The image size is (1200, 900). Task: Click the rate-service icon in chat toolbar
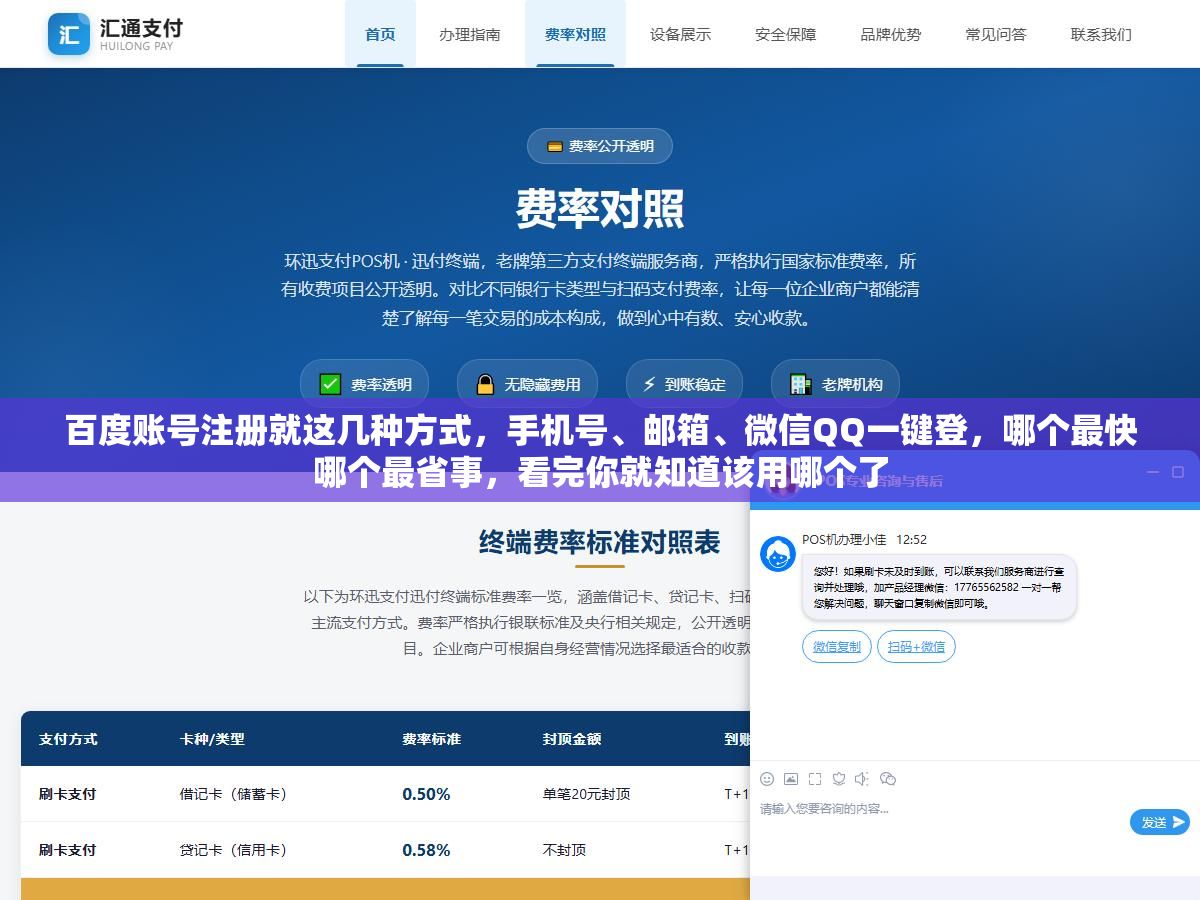839,779
